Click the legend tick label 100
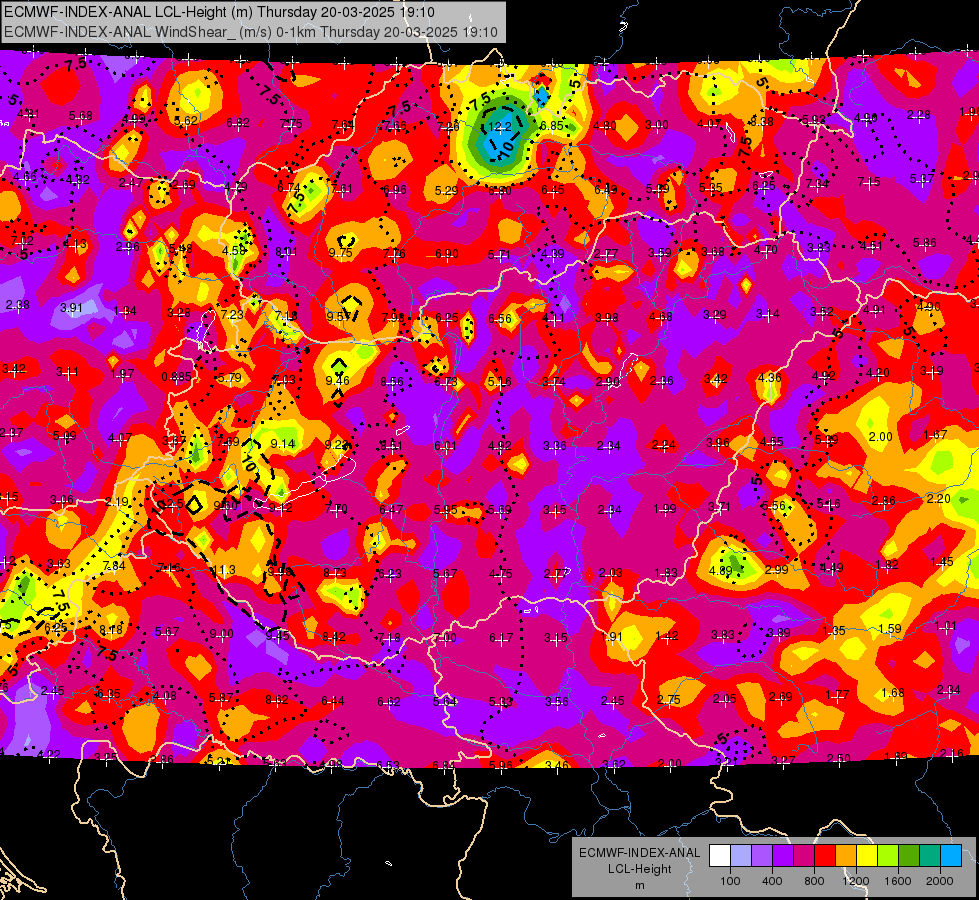The image size is (979, 900). coord(730,881)
